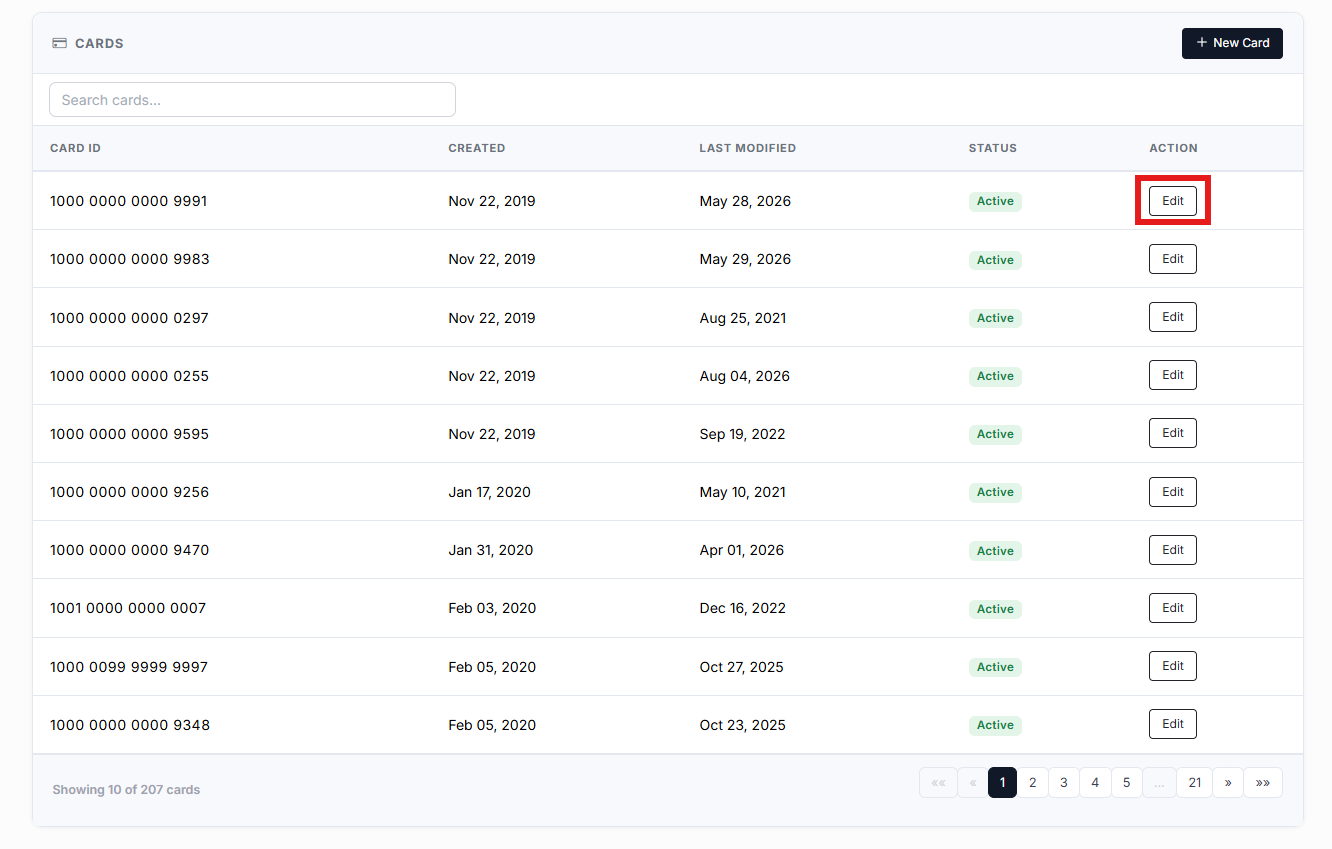Go to page 5 of cards
The height and width of the screenshot is (849, 1332).
1126,783
